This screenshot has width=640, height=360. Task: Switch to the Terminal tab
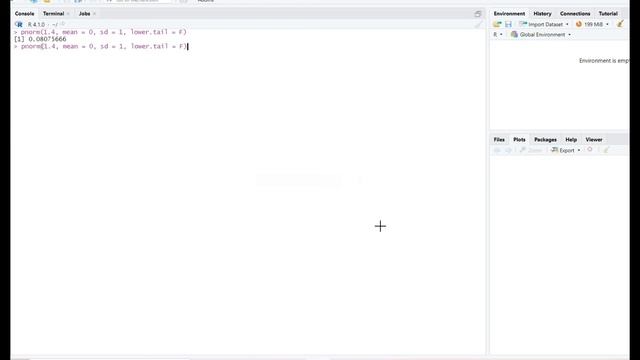(x=53, y=13)
